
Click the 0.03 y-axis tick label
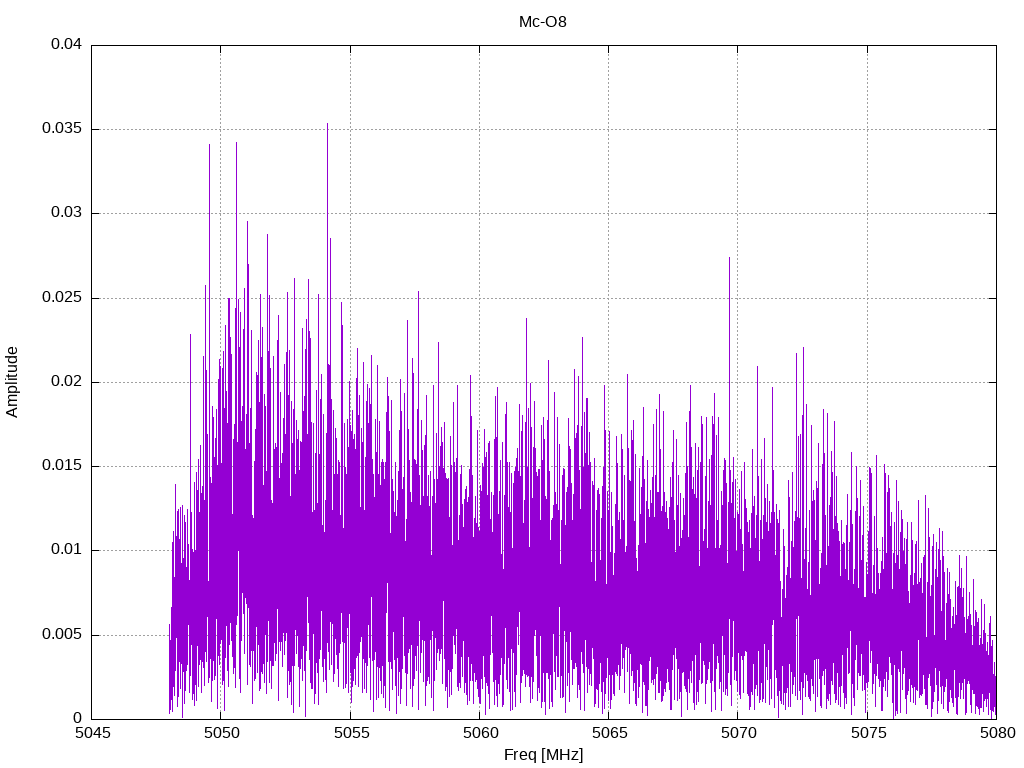tap(66, 213)
